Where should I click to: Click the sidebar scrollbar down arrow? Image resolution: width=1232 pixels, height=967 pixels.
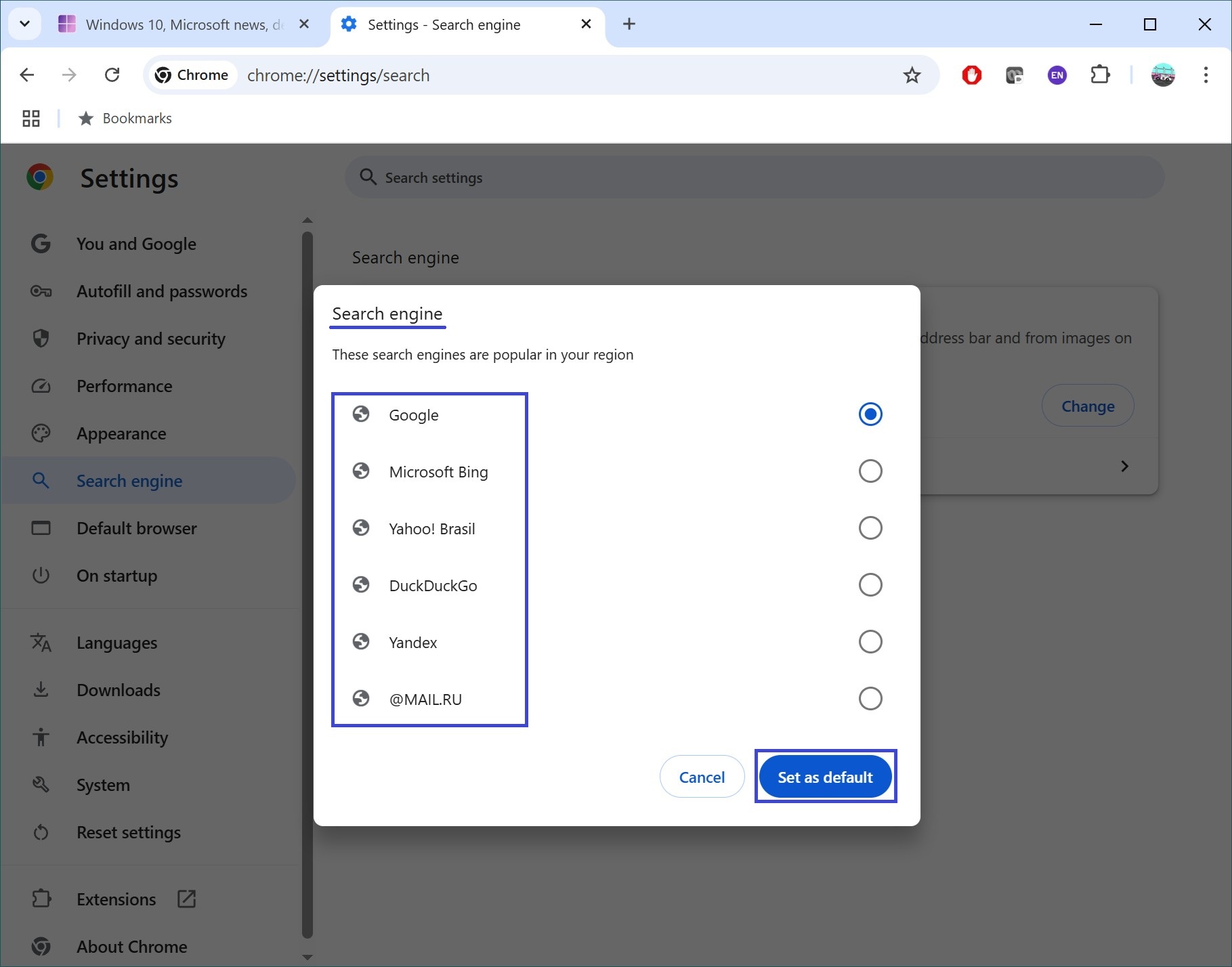[x=307, y=958]
